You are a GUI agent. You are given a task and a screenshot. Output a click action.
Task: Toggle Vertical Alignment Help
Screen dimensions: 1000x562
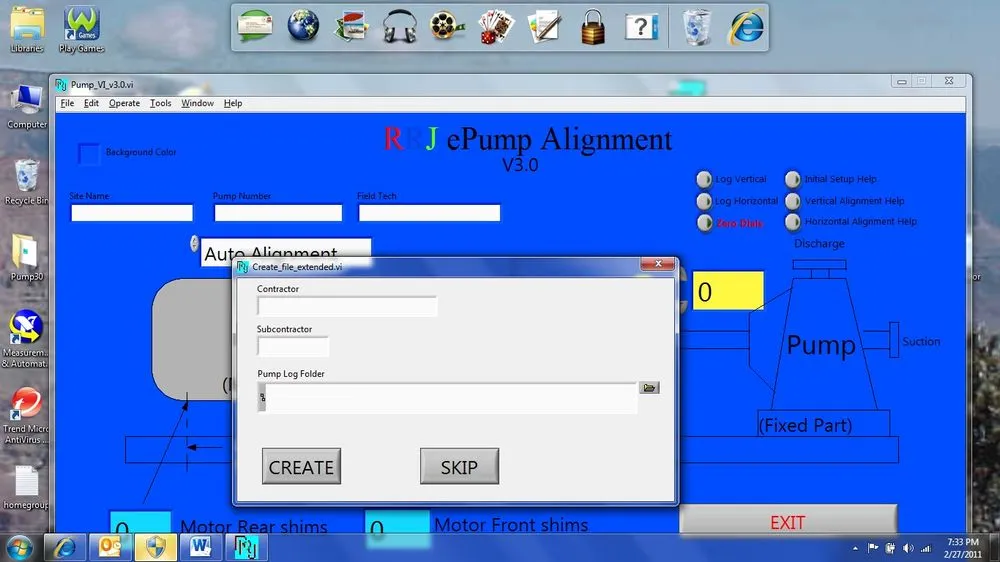[x=793, y=201]
